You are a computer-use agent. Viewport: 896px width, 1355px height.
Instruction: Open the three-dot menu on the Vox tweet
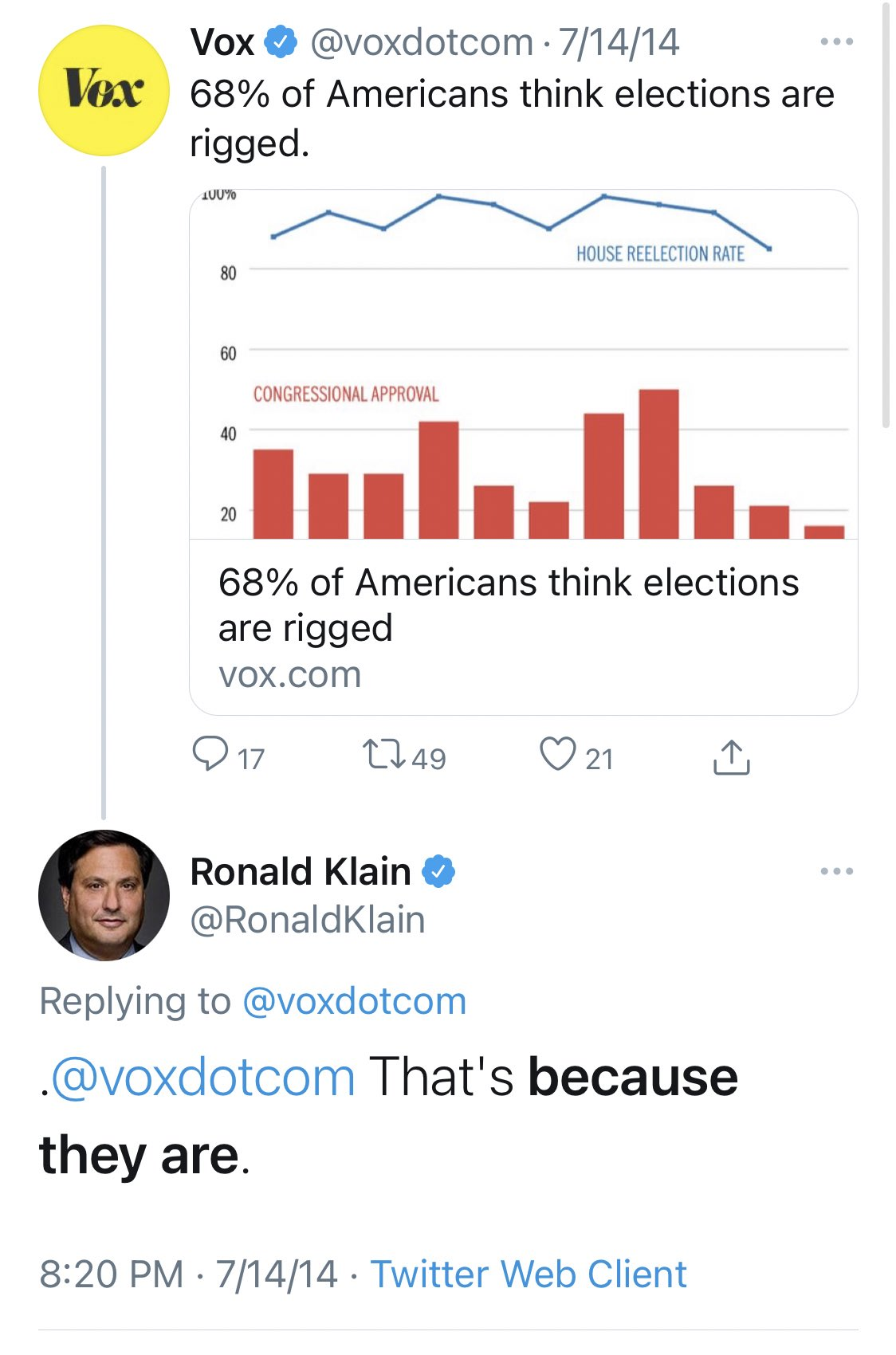[x=837, y=41]
